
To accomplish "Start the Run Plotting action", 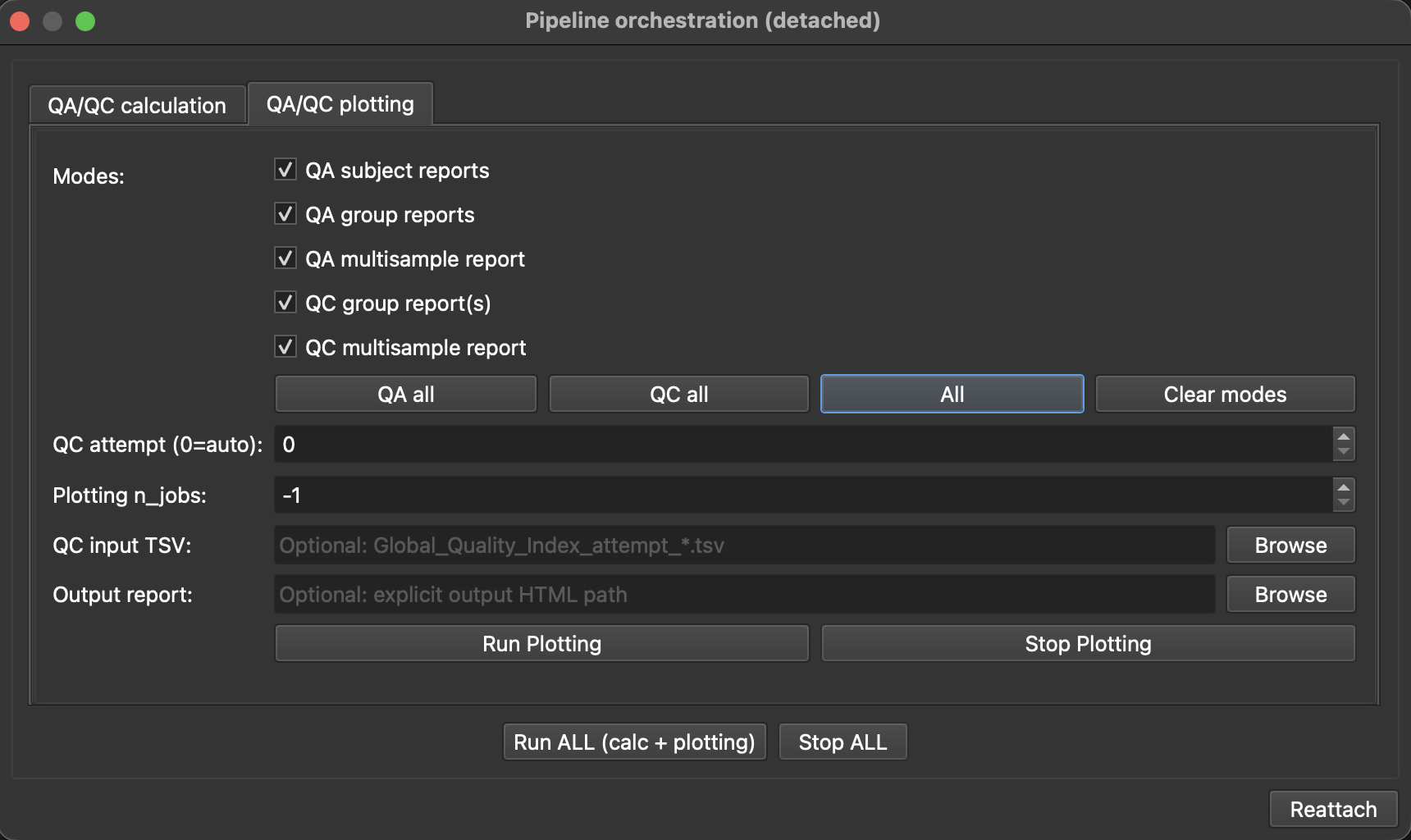I will (541, 644).
